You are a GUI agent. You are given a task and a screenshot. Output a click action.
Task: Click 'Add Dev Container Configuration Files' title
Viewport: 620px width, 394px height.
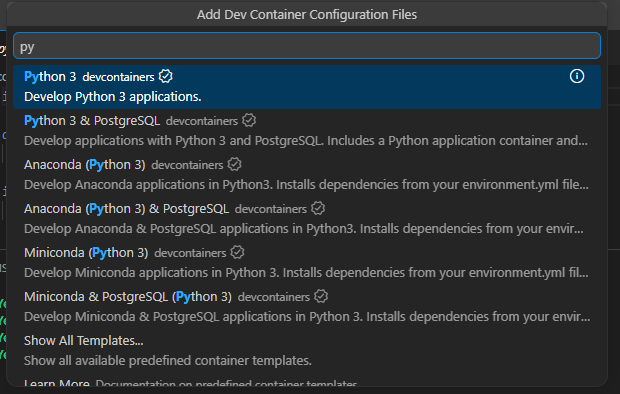[307, 15]
